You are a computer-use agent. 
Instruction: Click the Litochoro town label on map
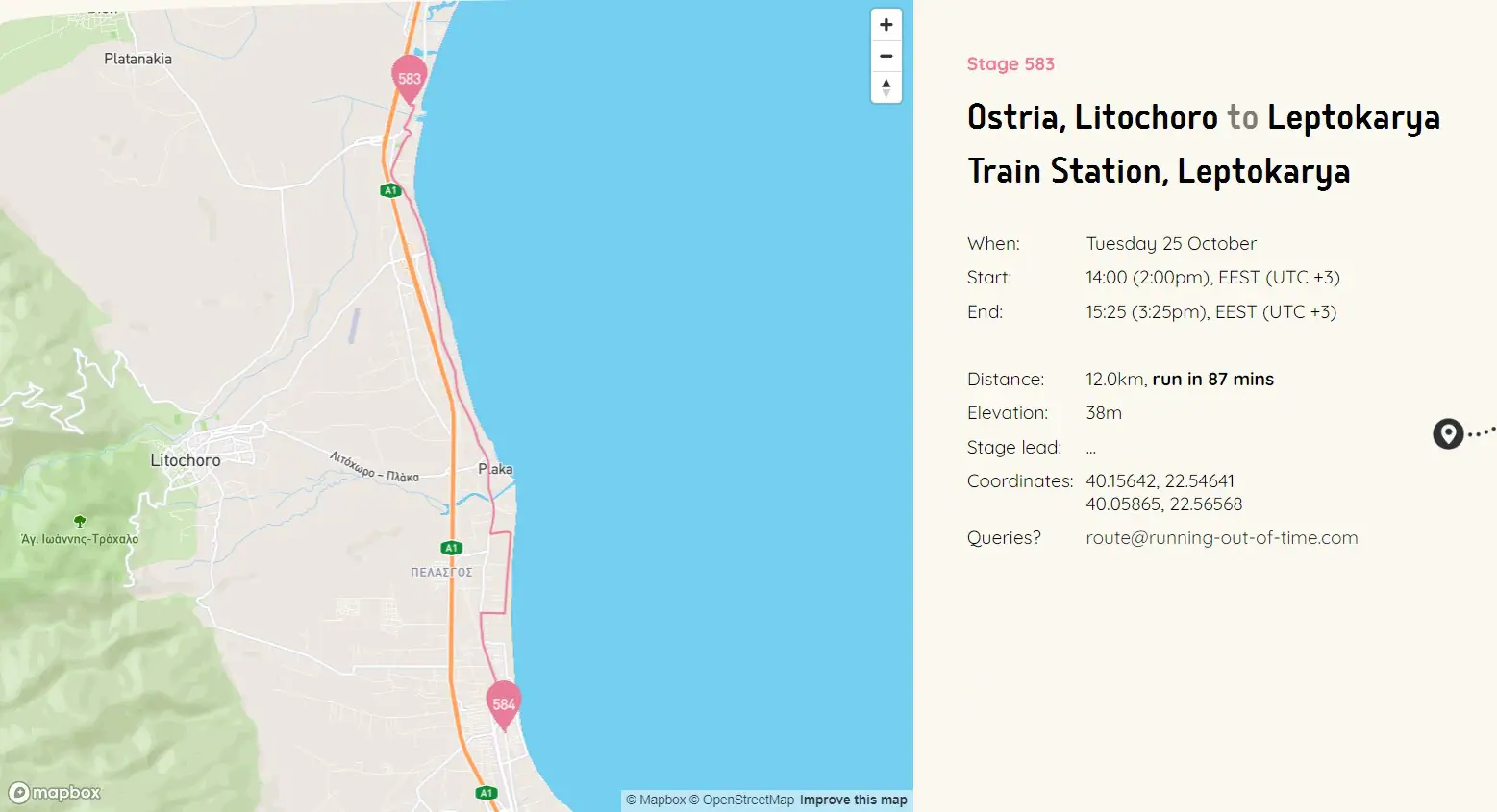(x=186, y=460)
